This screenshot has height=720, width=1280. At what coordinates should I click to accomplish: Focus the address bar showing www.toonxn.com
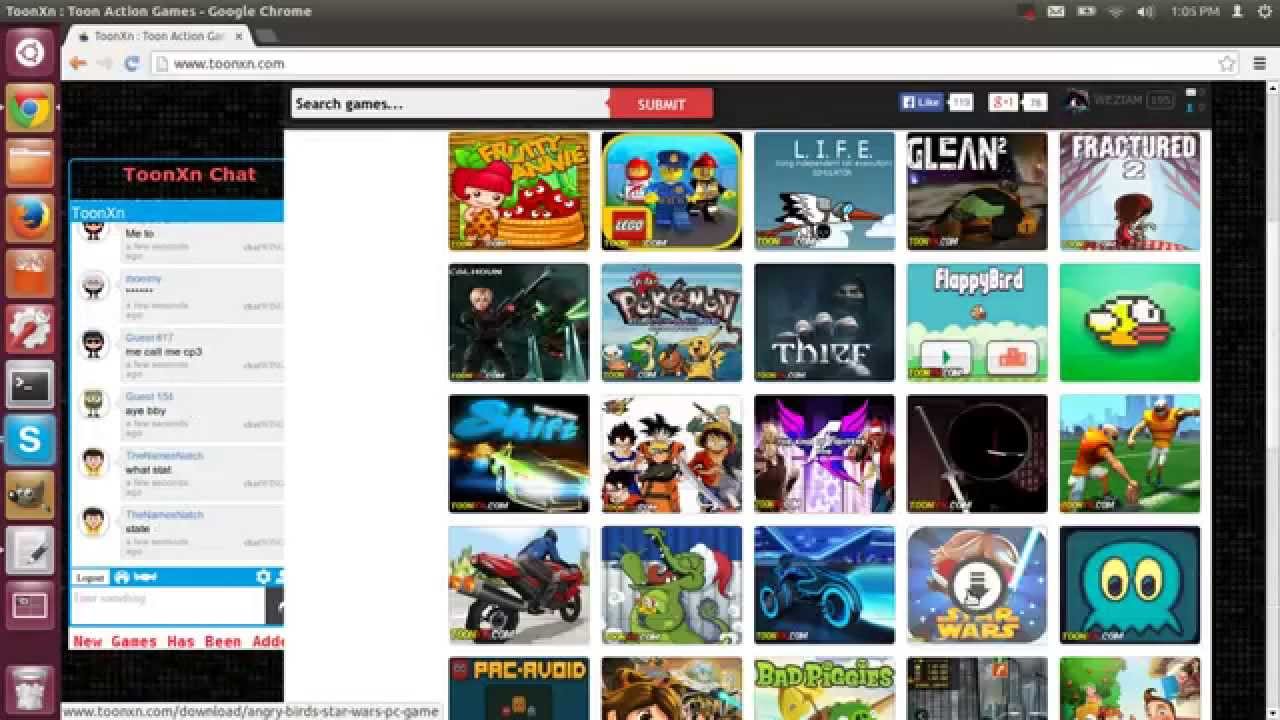[x=690, y=63]
